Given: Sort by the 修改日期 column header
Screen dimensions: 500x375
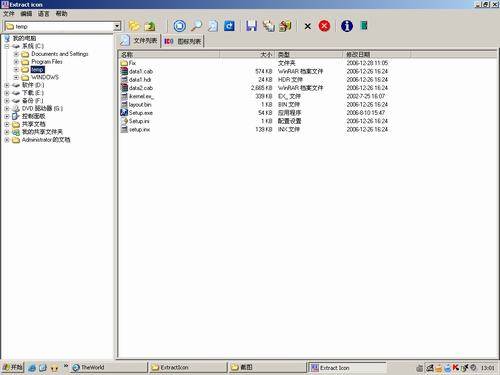Looking at the screenshot, I should (377, 54).
